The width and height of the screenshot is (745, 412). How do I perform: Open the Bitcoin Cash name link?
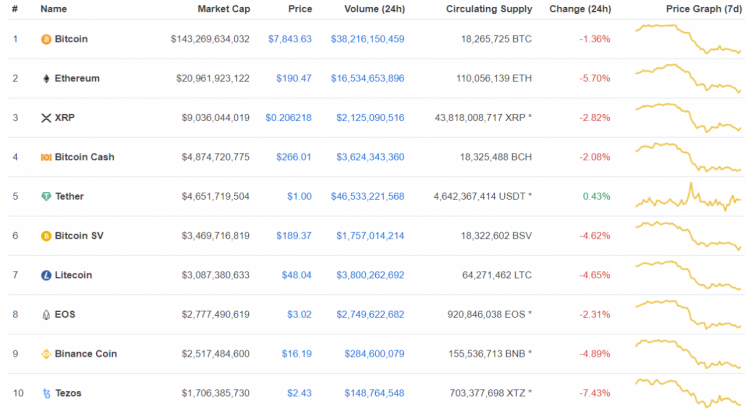[85, 157]
